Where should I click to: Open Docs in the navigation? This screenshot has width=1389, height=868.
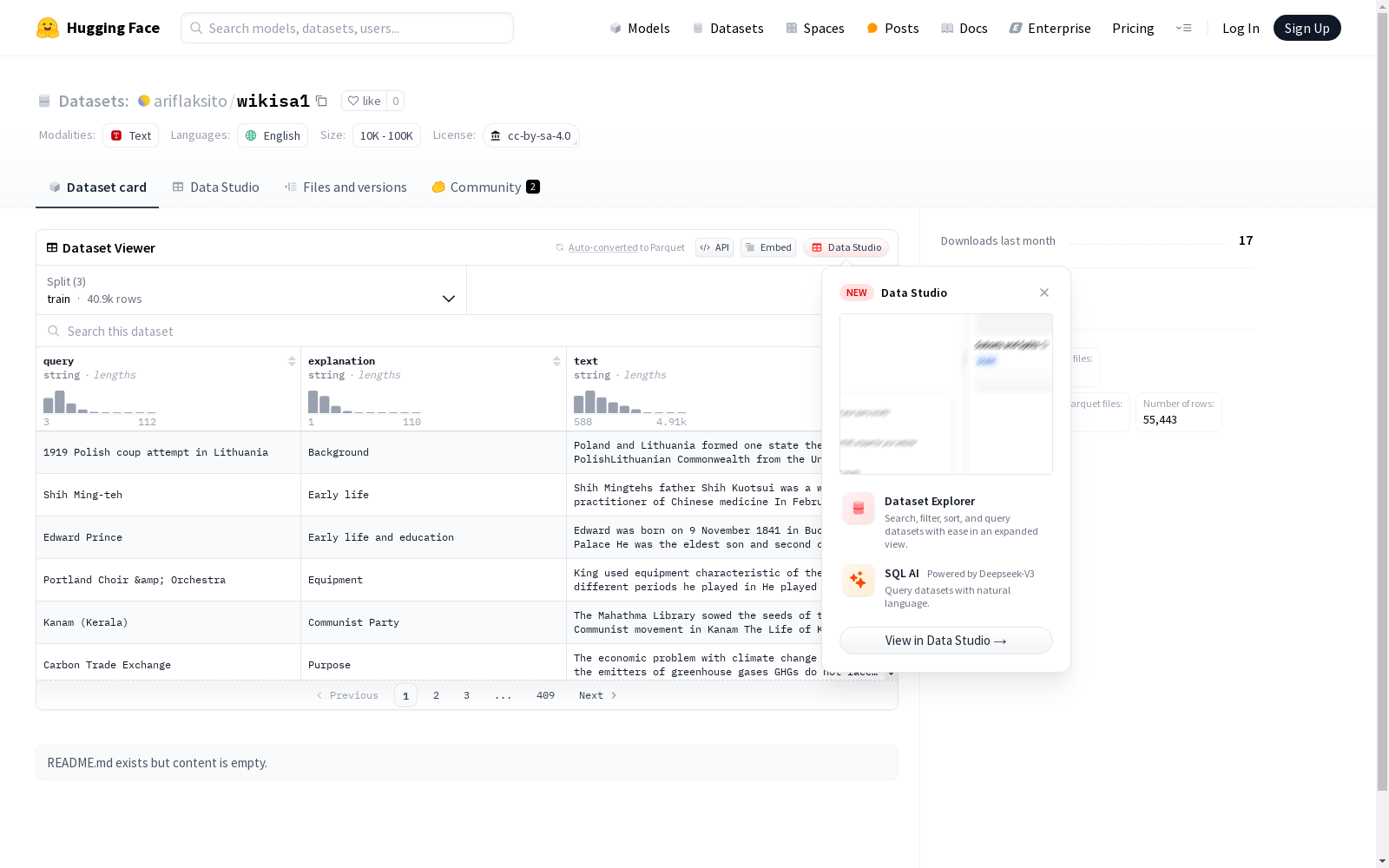click(964, 28)
